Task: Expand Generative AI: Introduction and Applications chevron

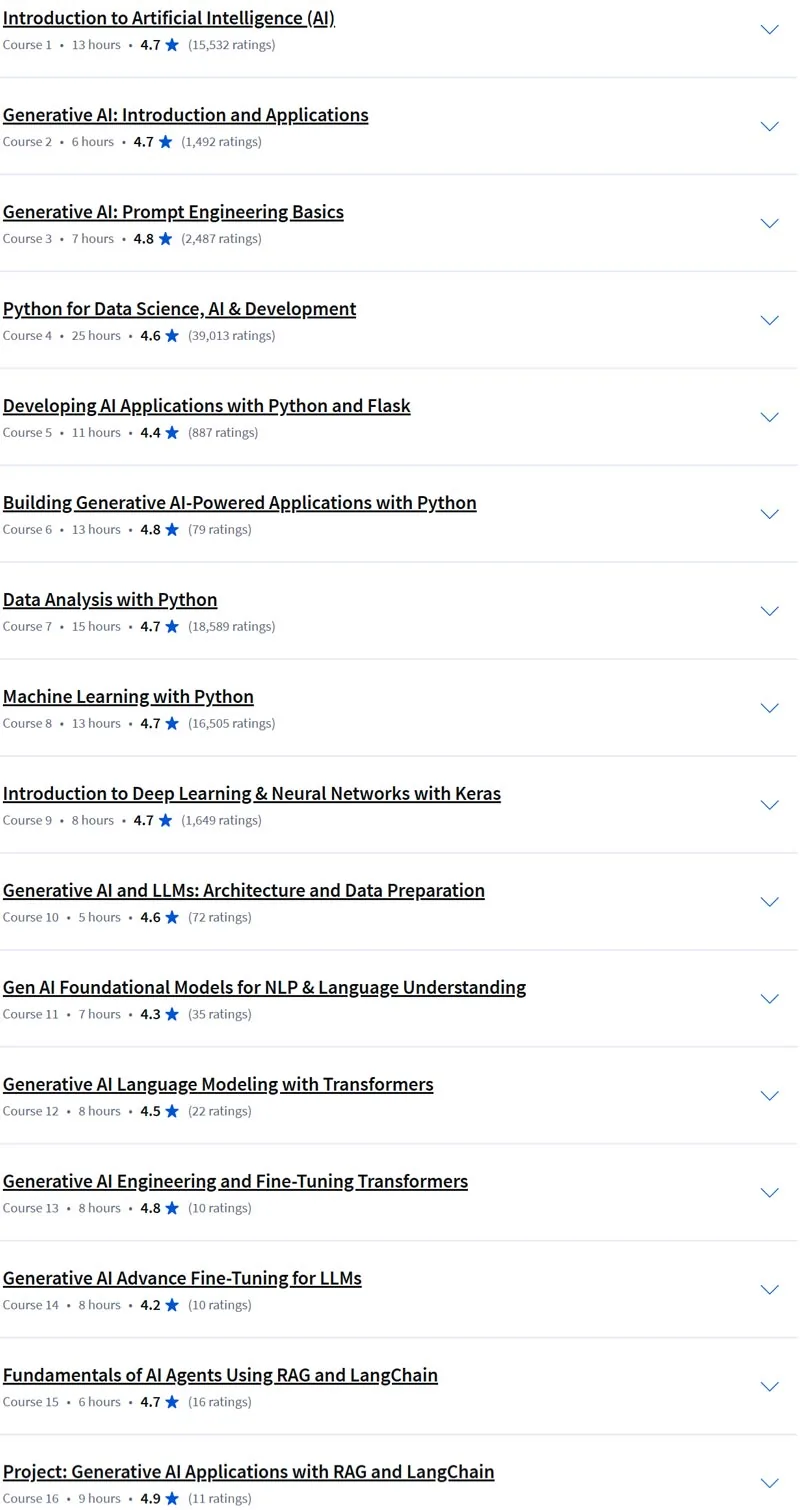Action: 769,127
